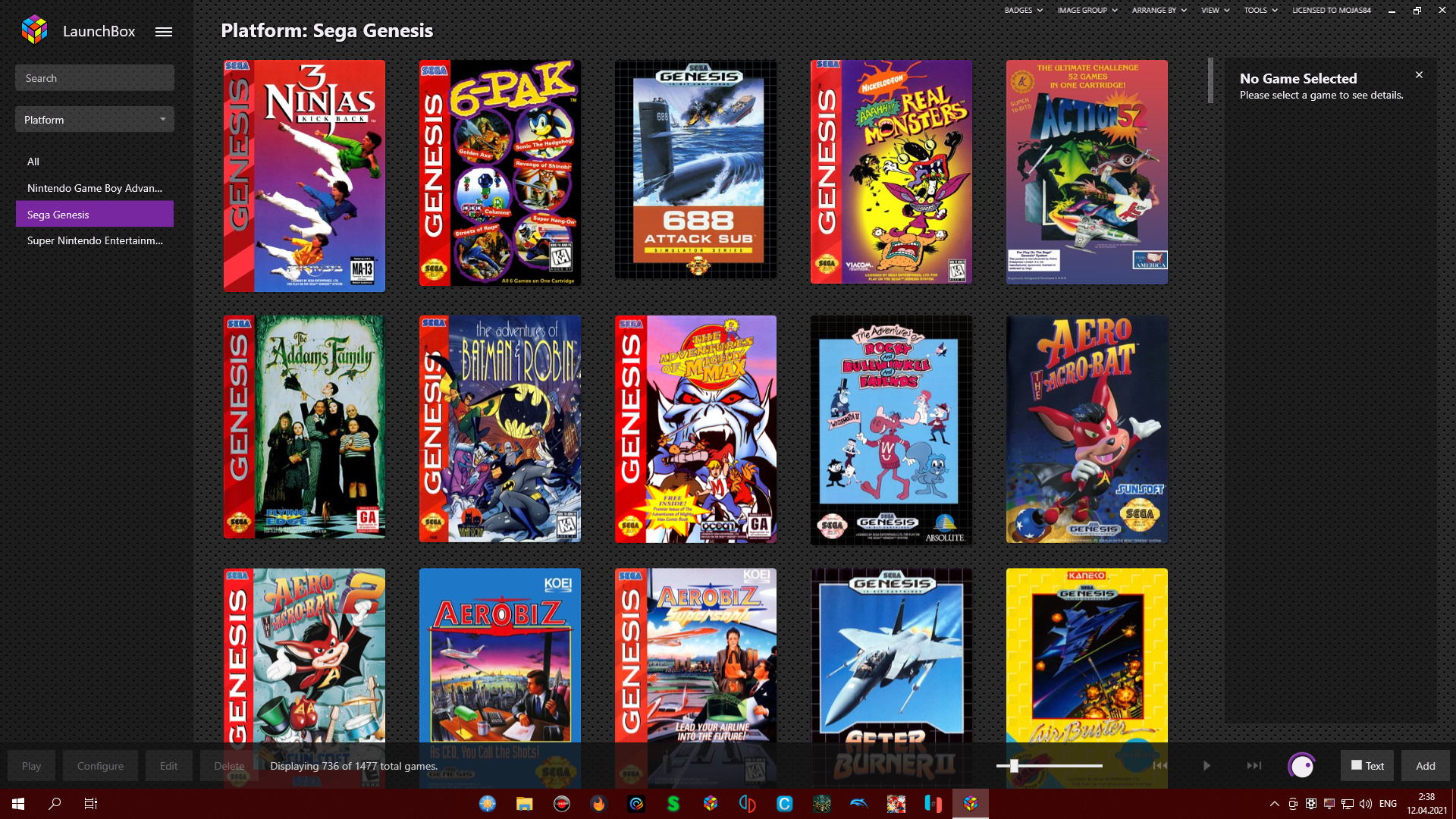Viewport: 1456px width, 819px height.
Task: Click the volume tray icon
Action: coord(1366,804)
